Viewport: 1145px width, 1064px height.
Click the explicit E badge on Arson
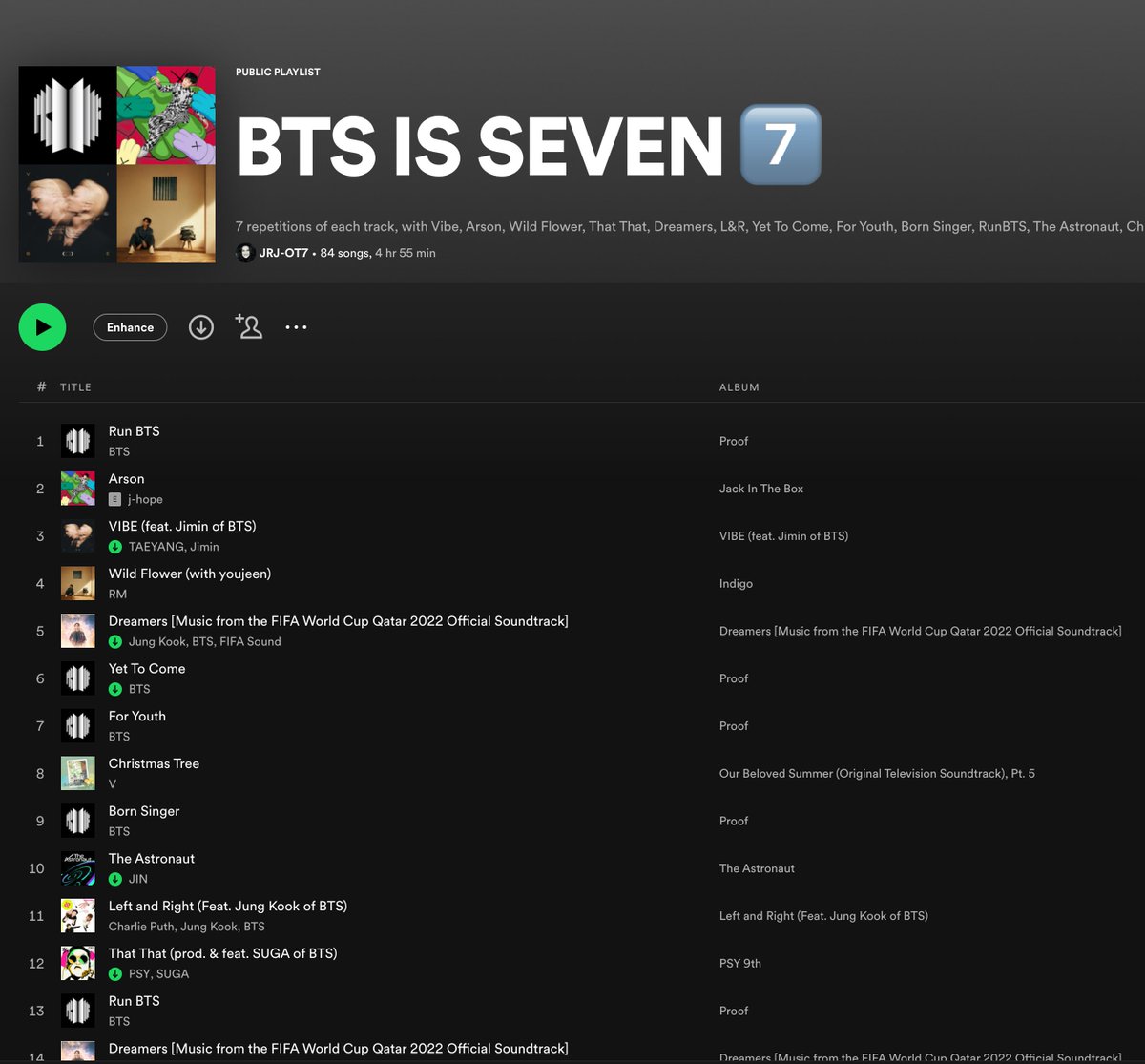(115, 499)
